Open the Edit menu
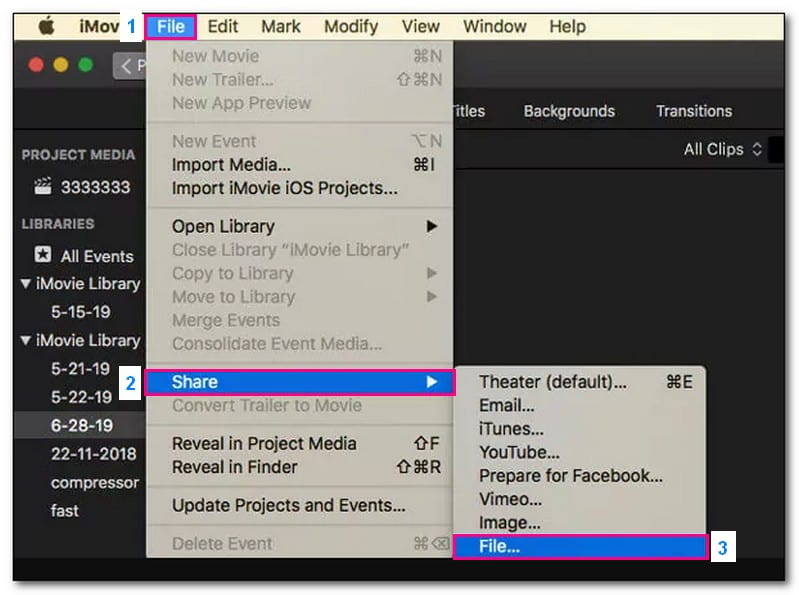 tap(223, 27)
